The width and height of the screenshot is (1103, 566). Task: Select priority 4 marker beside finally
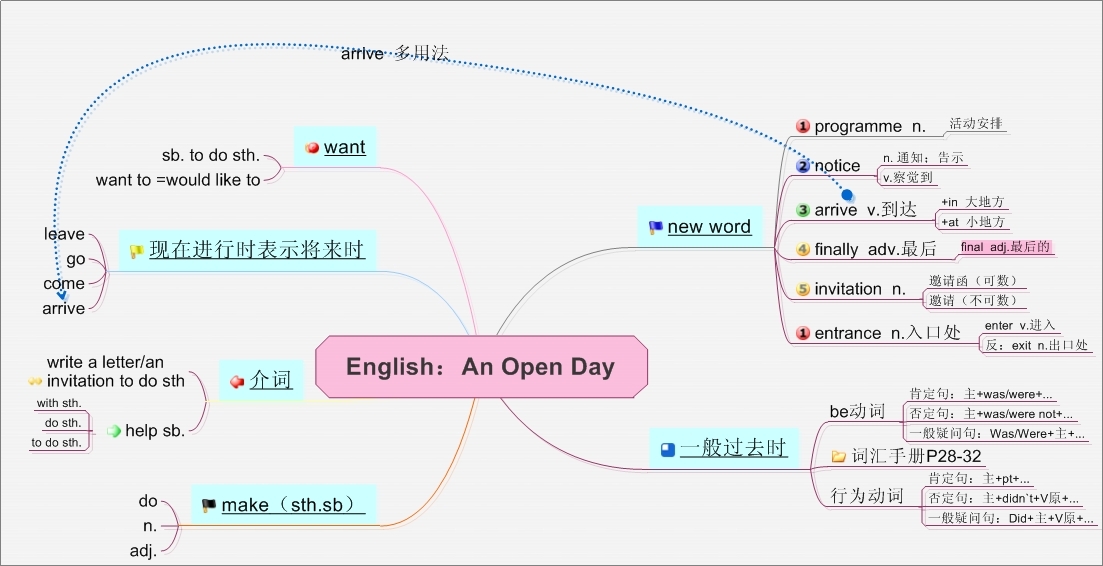pos(802,249)
